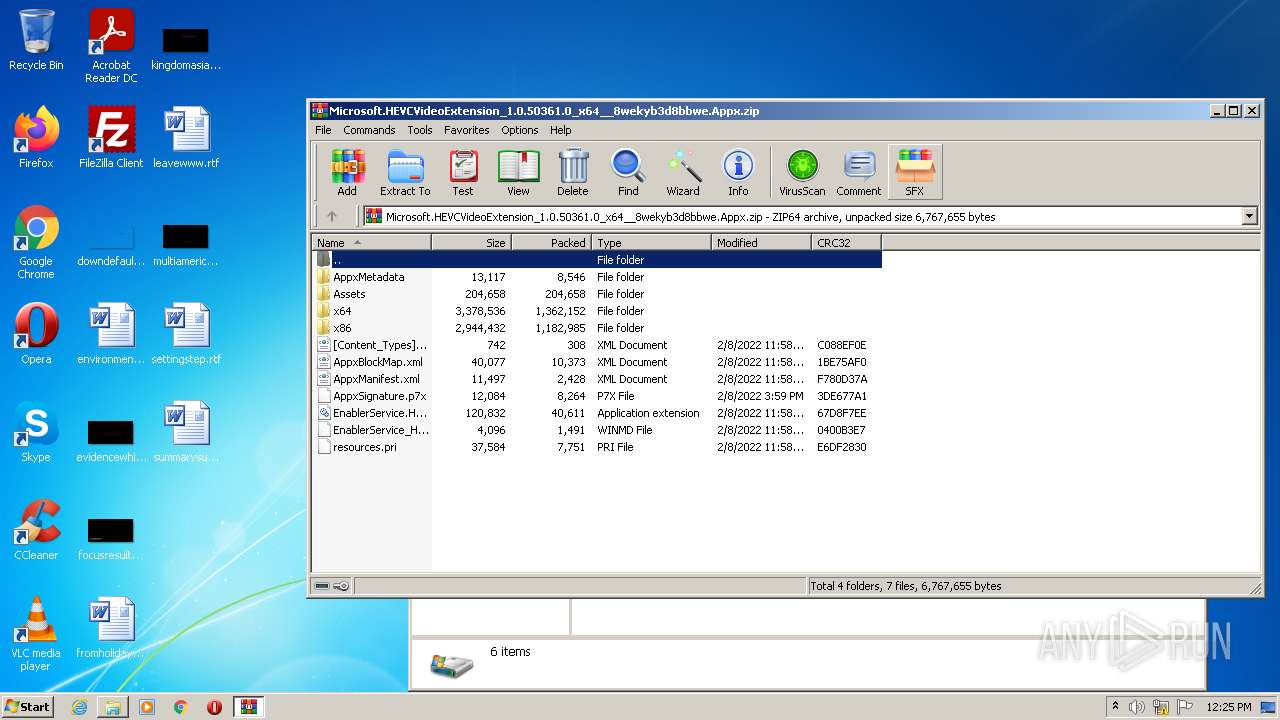The height and width of the screenshot is (720, 1280).
Task: Select AppxManifest.xml file
Action: [x=598, y=379]
